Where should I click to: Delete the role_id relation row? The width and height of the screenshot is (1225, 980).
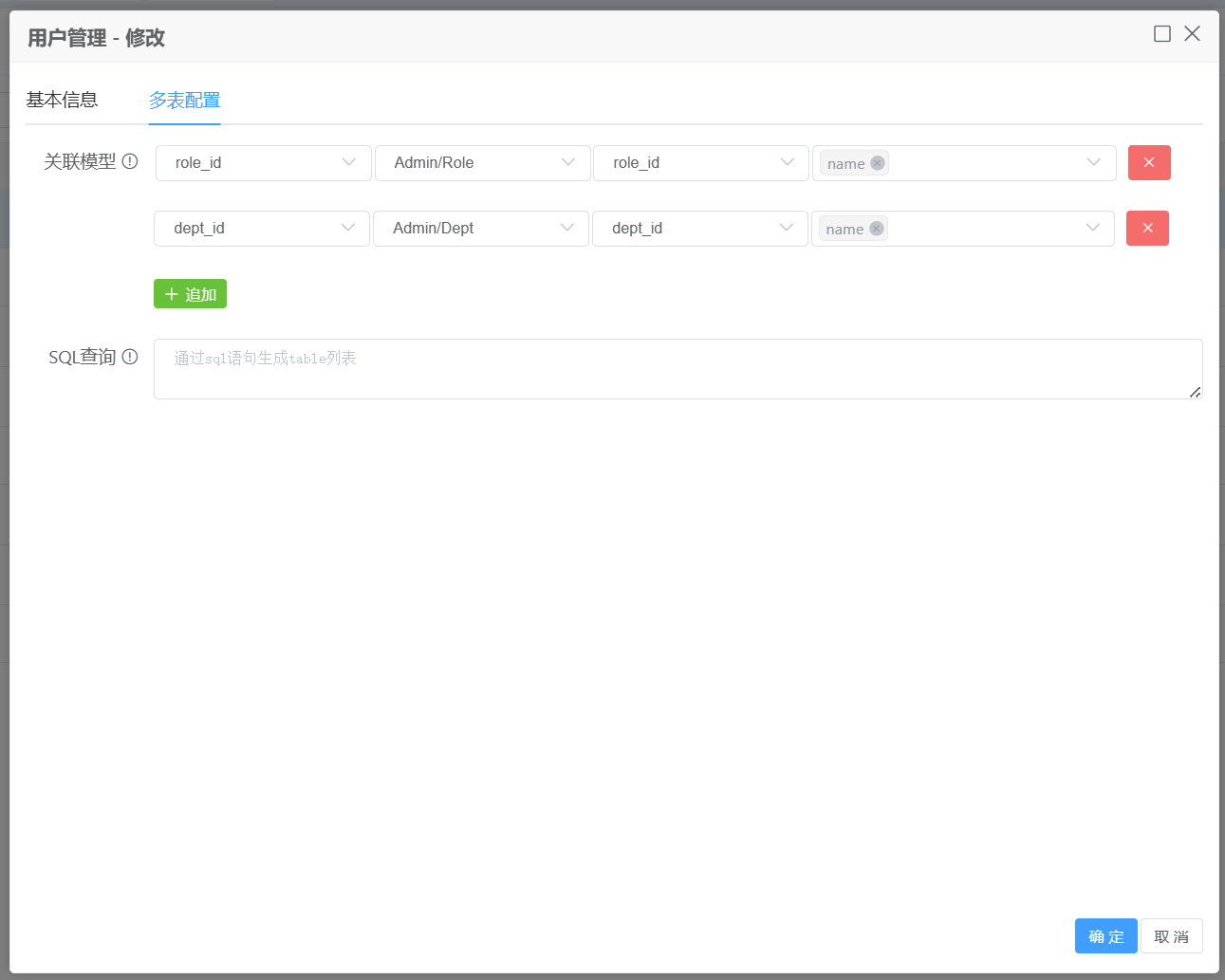(x=1148, y=162)
